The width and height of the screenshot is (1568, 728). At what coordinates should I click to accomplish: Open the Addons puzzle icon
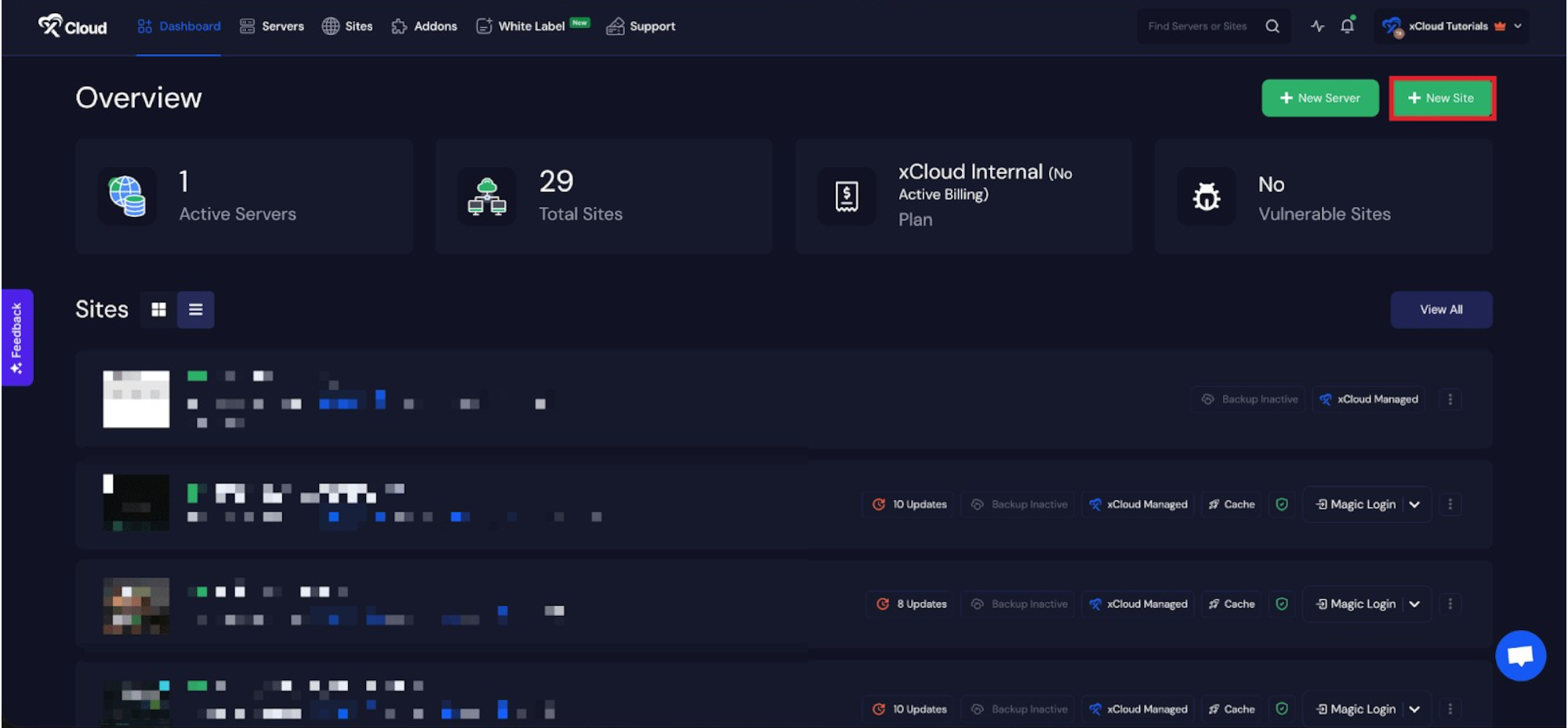(397, 26)
